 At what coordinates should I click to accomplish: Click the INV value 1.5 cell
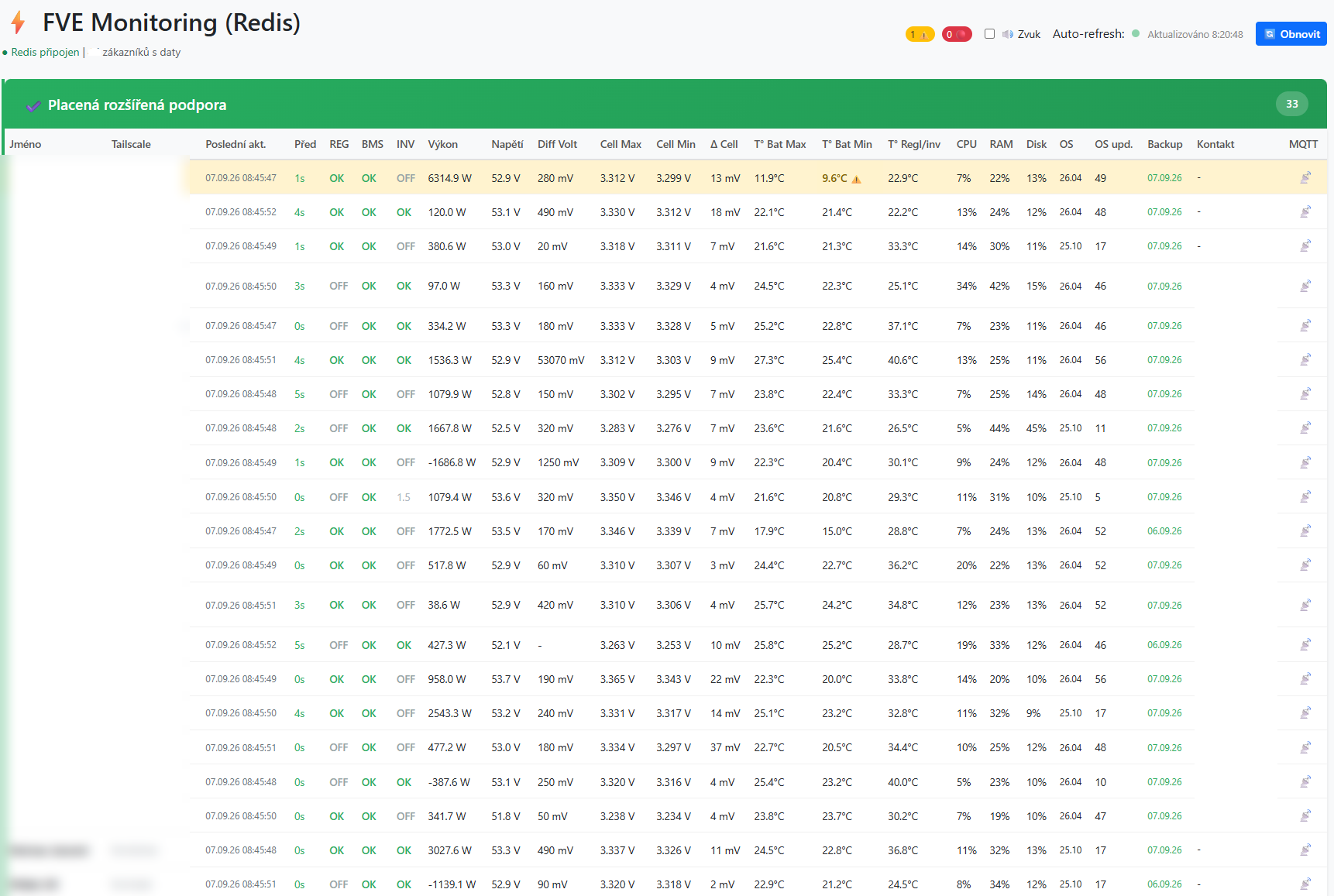(404, 497)
